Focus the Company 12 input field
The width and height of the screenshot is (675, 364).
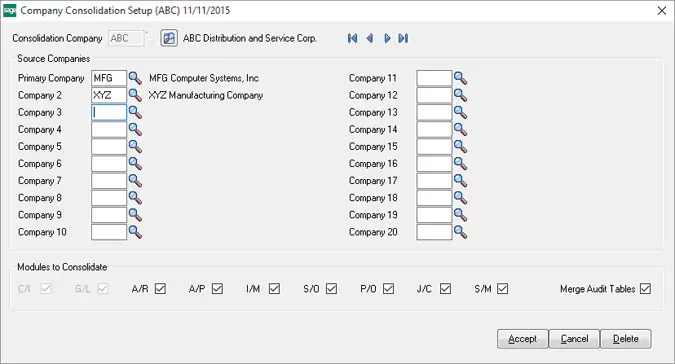click(x=434, y=95)
